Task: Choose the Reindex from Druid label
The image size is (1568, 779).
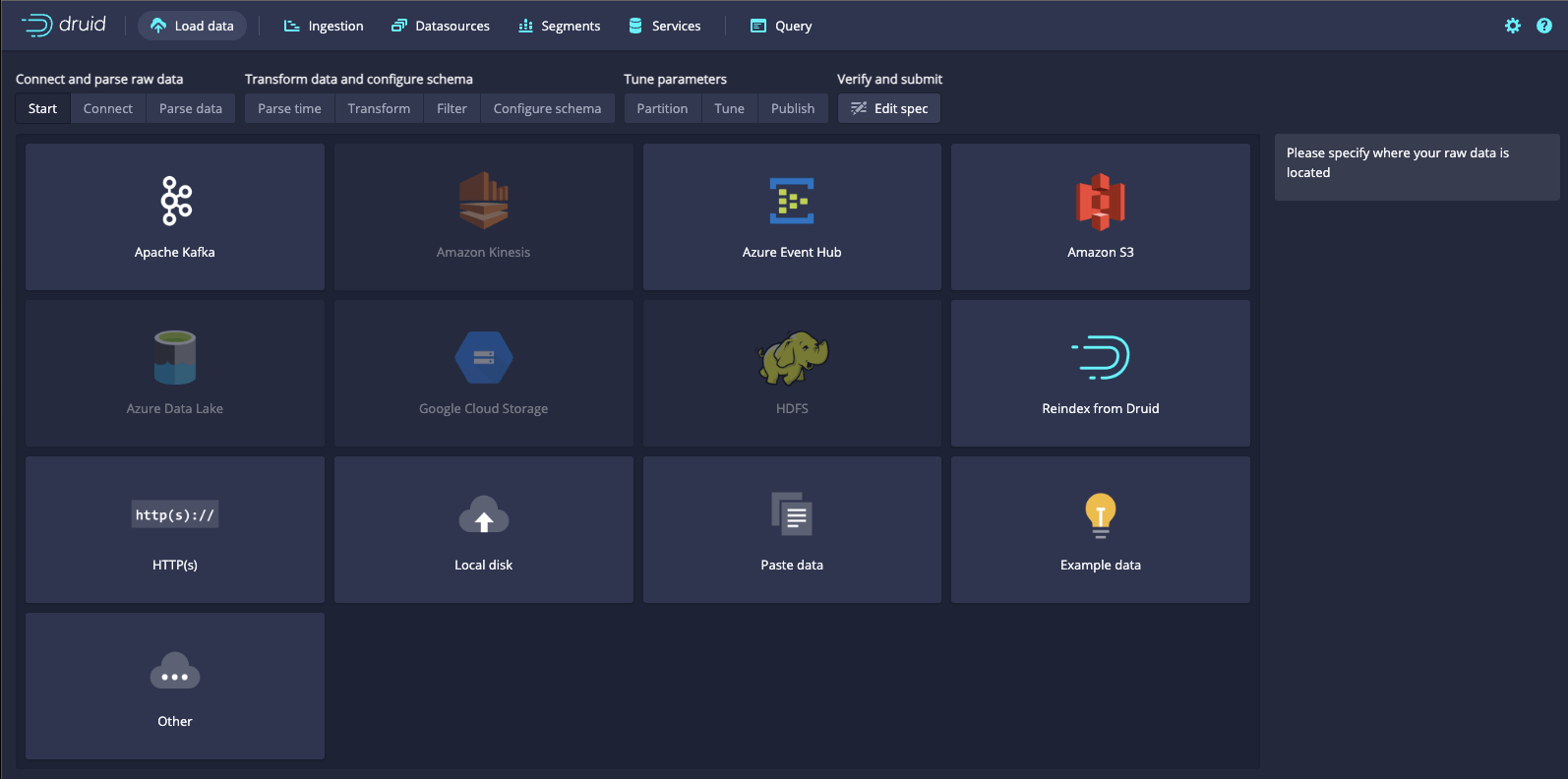Action: (x=1101, y=408)
